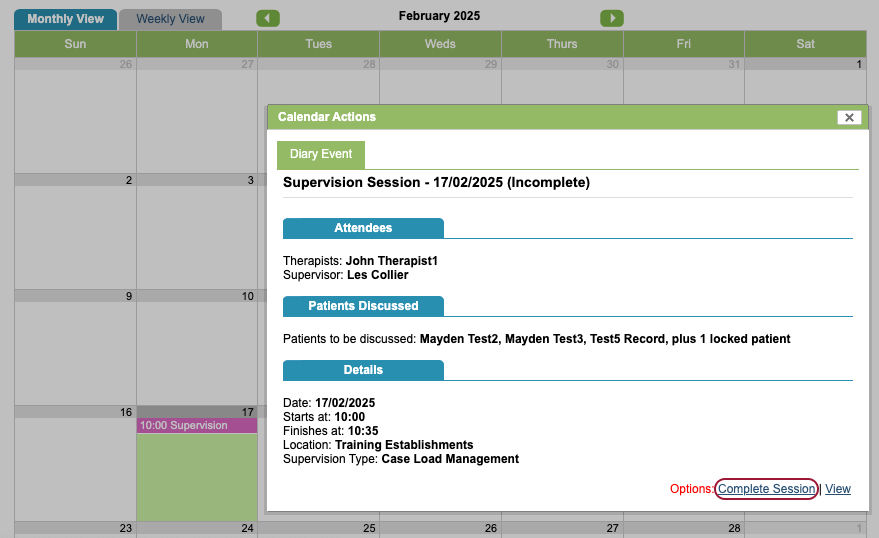
Task: Click the Sun column header
Action: click(75, 44)
